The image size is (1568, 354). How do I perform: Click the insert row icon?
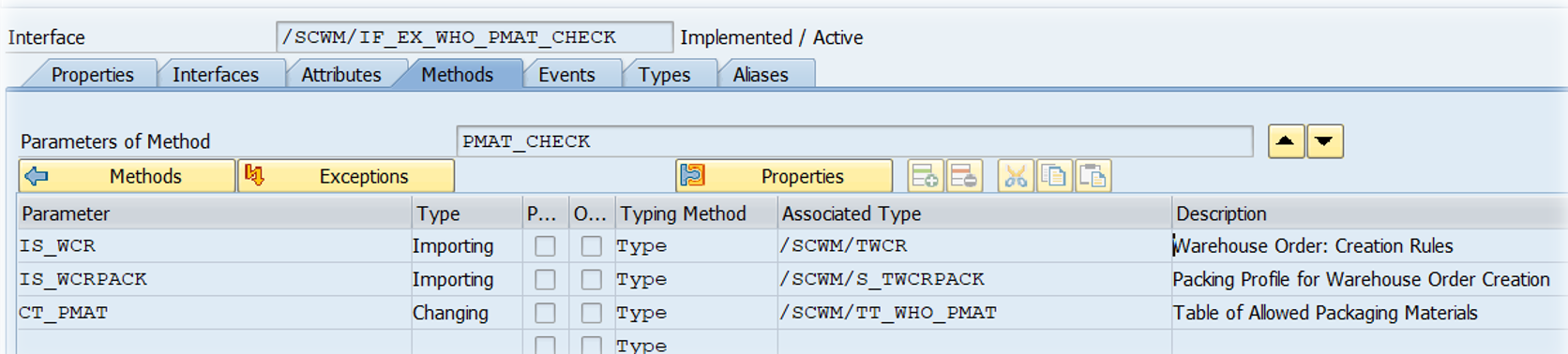[x=926, y=176]
